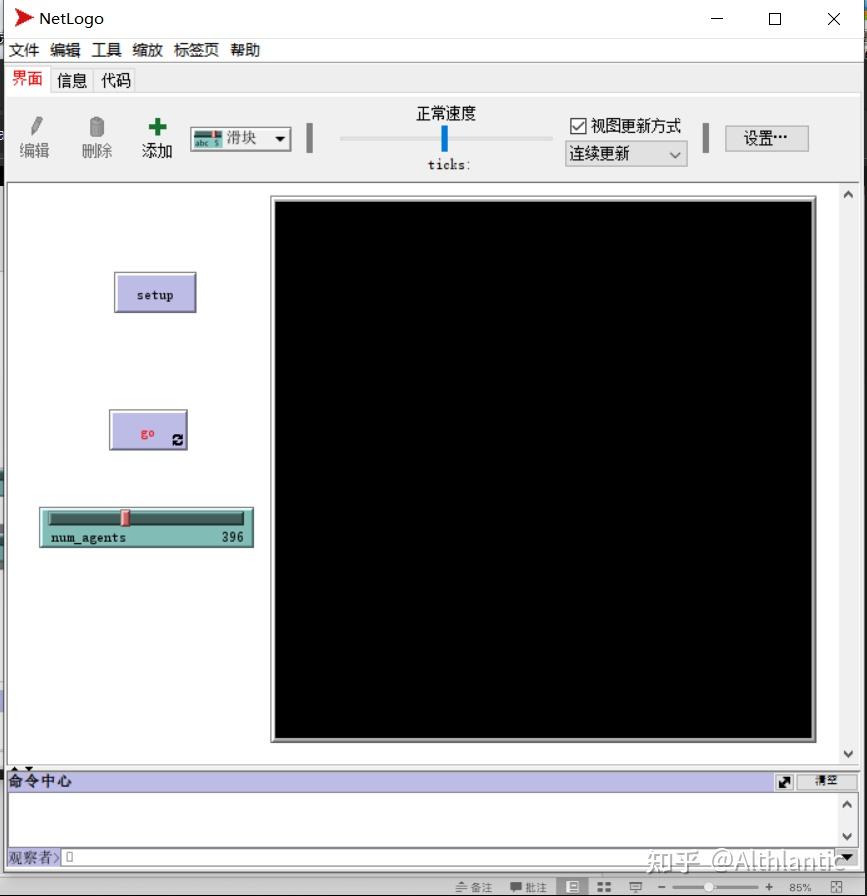Toggle the 视图更新方式 checkbox
The width and height of the screenshot is (867, 896).
tap(578, 125)
